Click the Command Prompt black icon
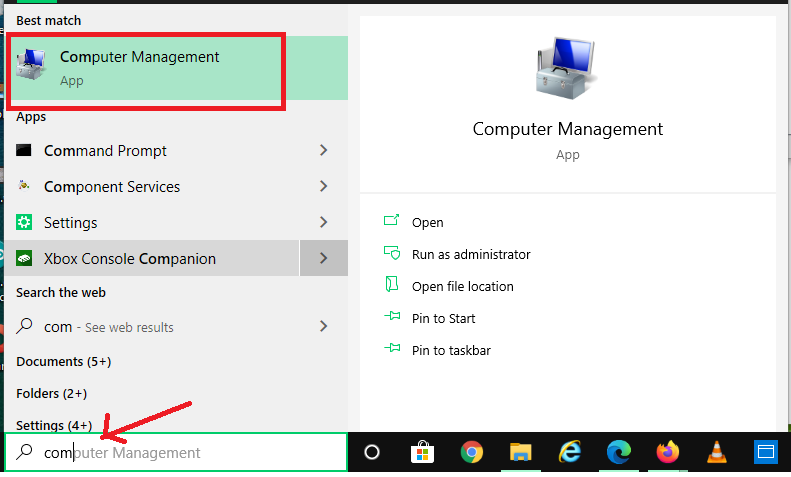 pyautogui.click(x=24, y=150)
